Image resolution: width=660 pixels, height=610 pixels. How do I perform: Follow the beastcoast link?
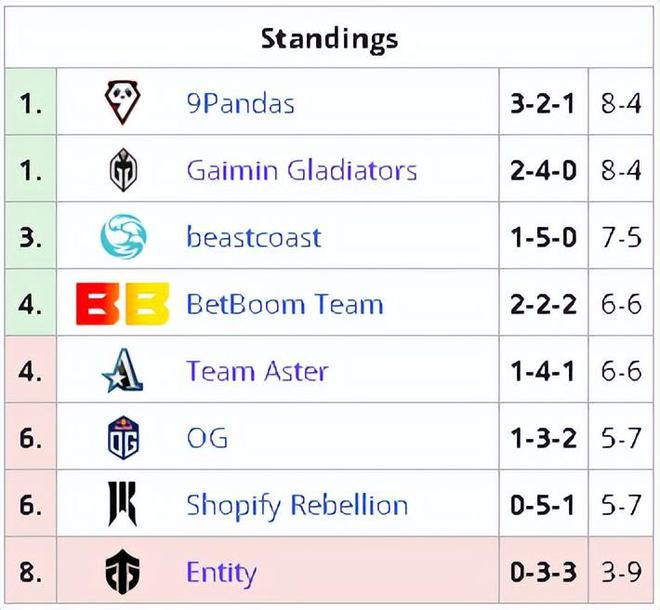254,237
